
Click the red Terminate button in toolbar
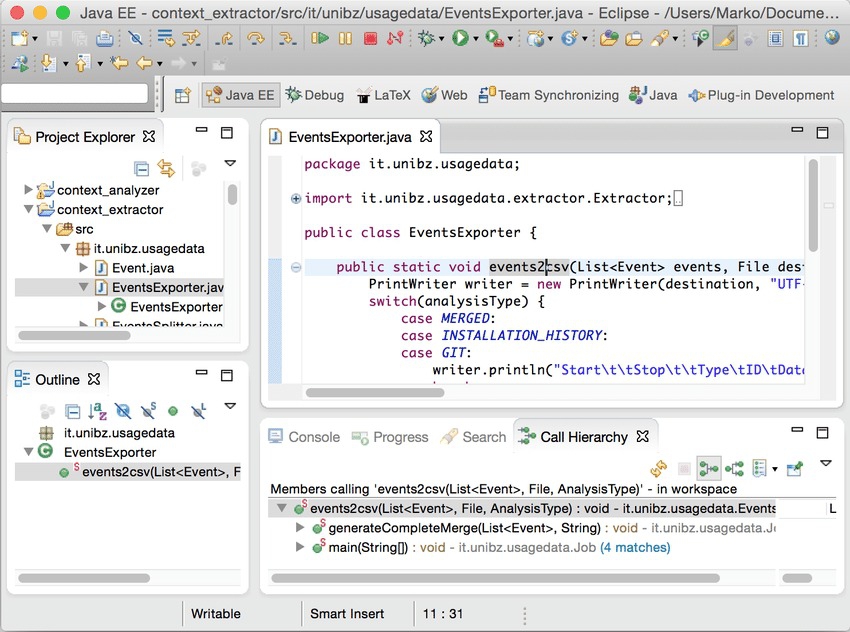371,39
